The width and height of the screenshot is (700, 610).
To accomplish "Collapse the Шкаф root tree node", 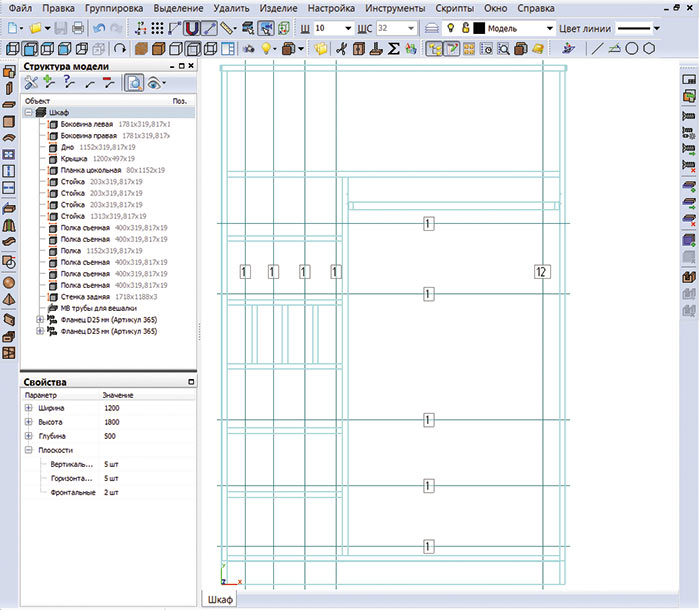I will pos(28,113).
